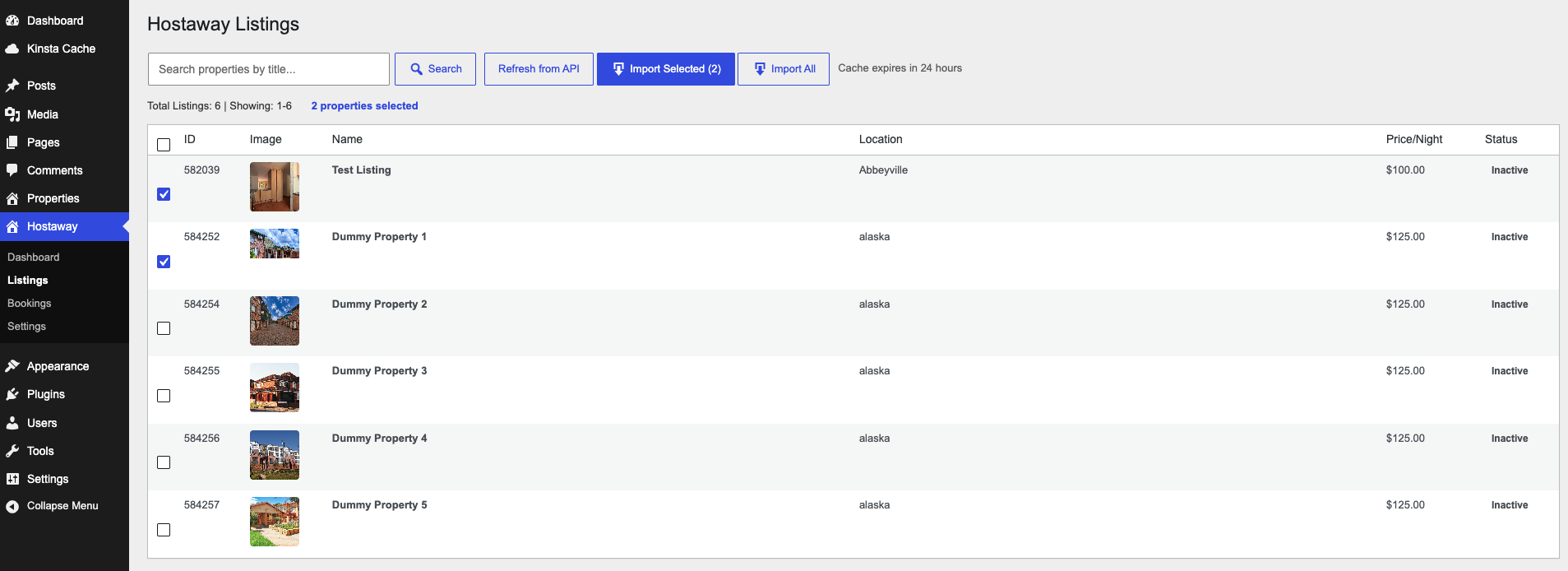Click the Test Listing name

(362, 170)
